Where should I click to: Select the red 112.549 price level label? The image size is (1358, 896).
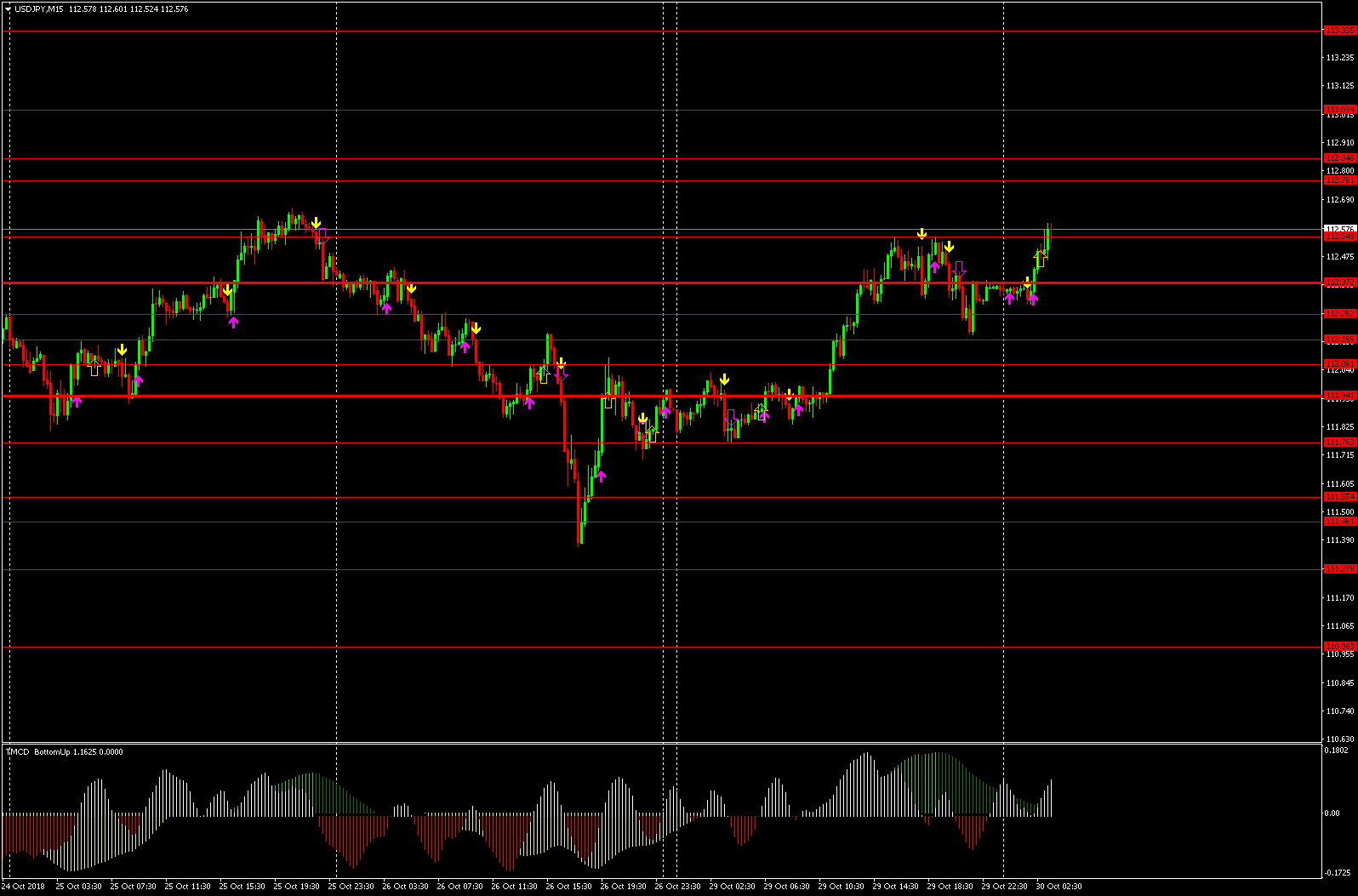pos(1339,237)
